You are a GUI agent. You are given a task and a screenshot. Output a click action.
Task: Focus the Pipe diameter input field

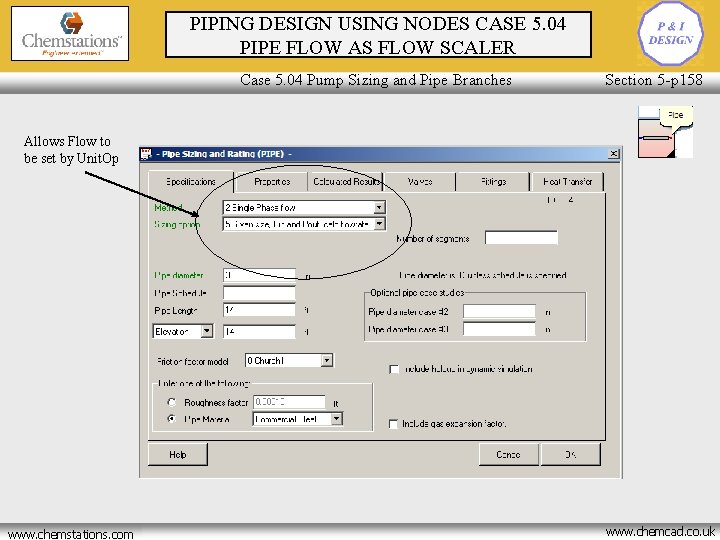point(259,276)
